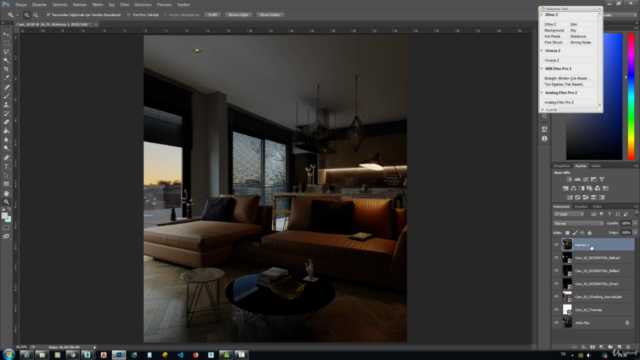Image resolution: width=640 pixels, height=360 pixels.
Task: Select the History Brush tool
Action: [x=6, y=113]
